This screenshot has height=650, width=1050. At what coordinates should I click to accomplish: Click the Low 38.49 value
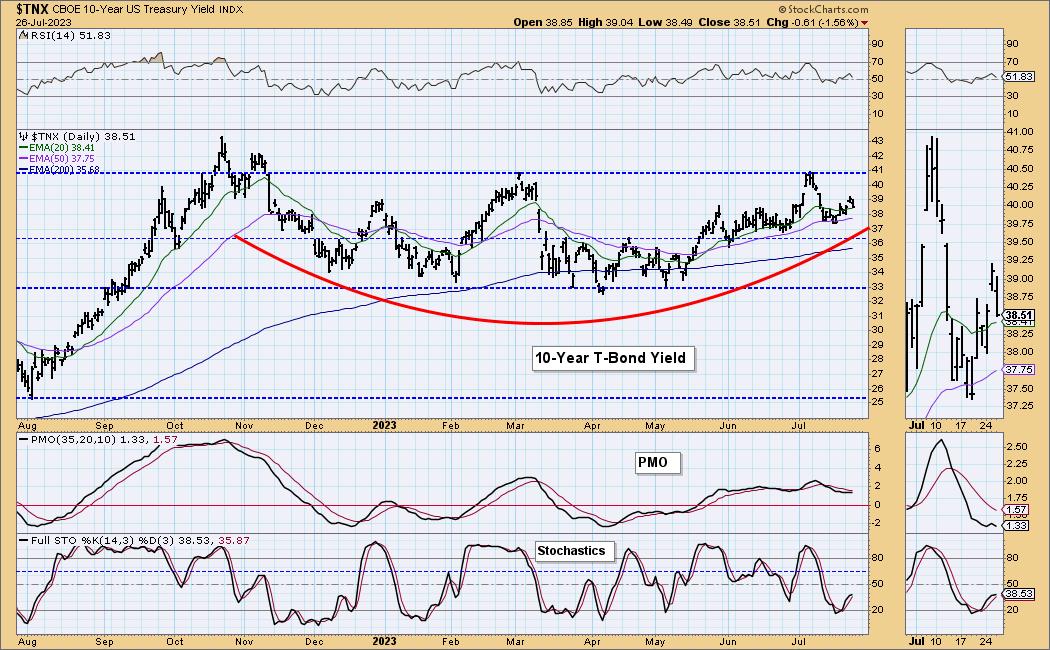coord(666,22)
